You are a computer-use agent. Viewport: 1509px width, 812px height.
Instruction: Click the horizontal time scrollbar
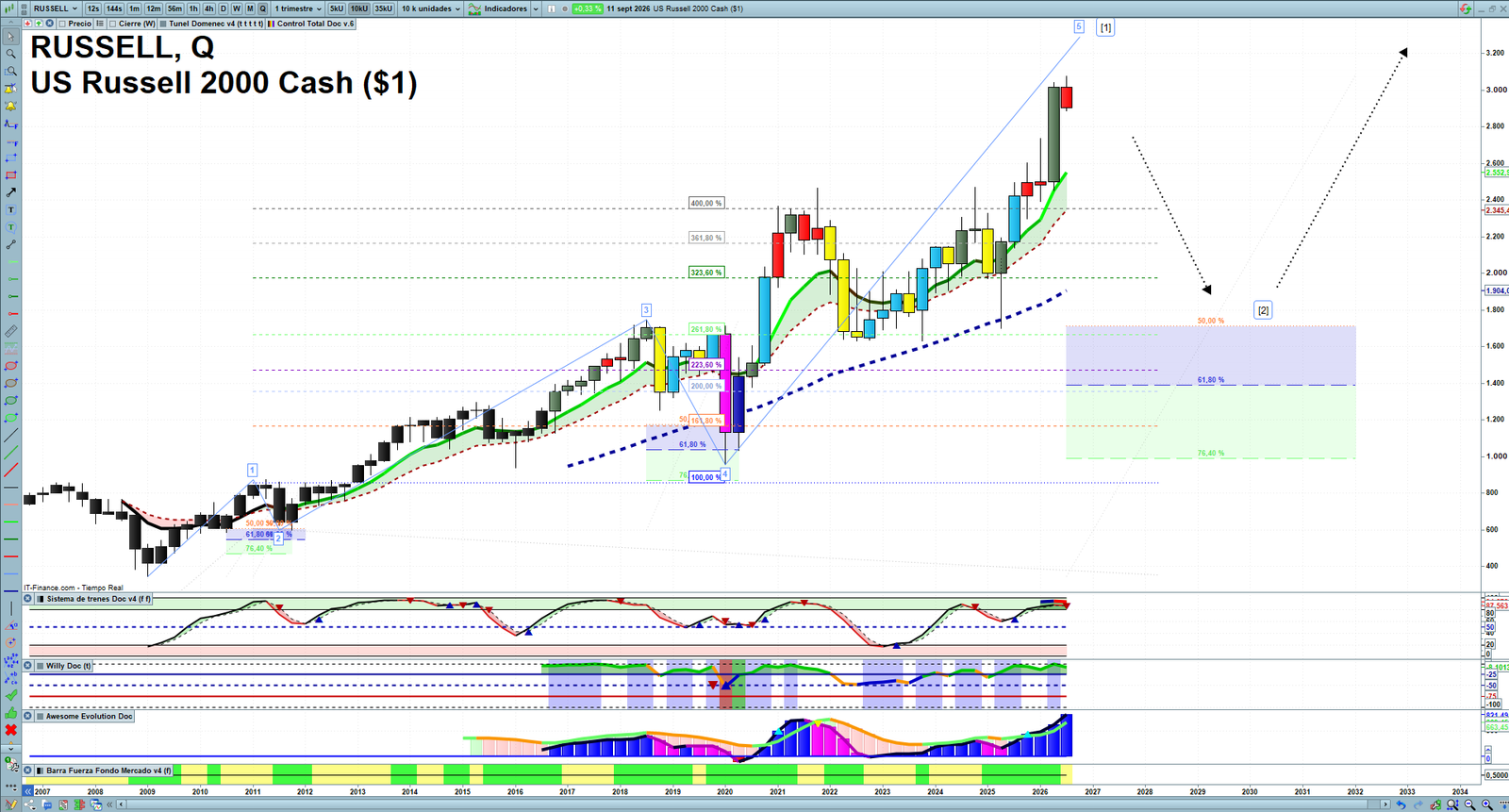click(x=754, y=804)
